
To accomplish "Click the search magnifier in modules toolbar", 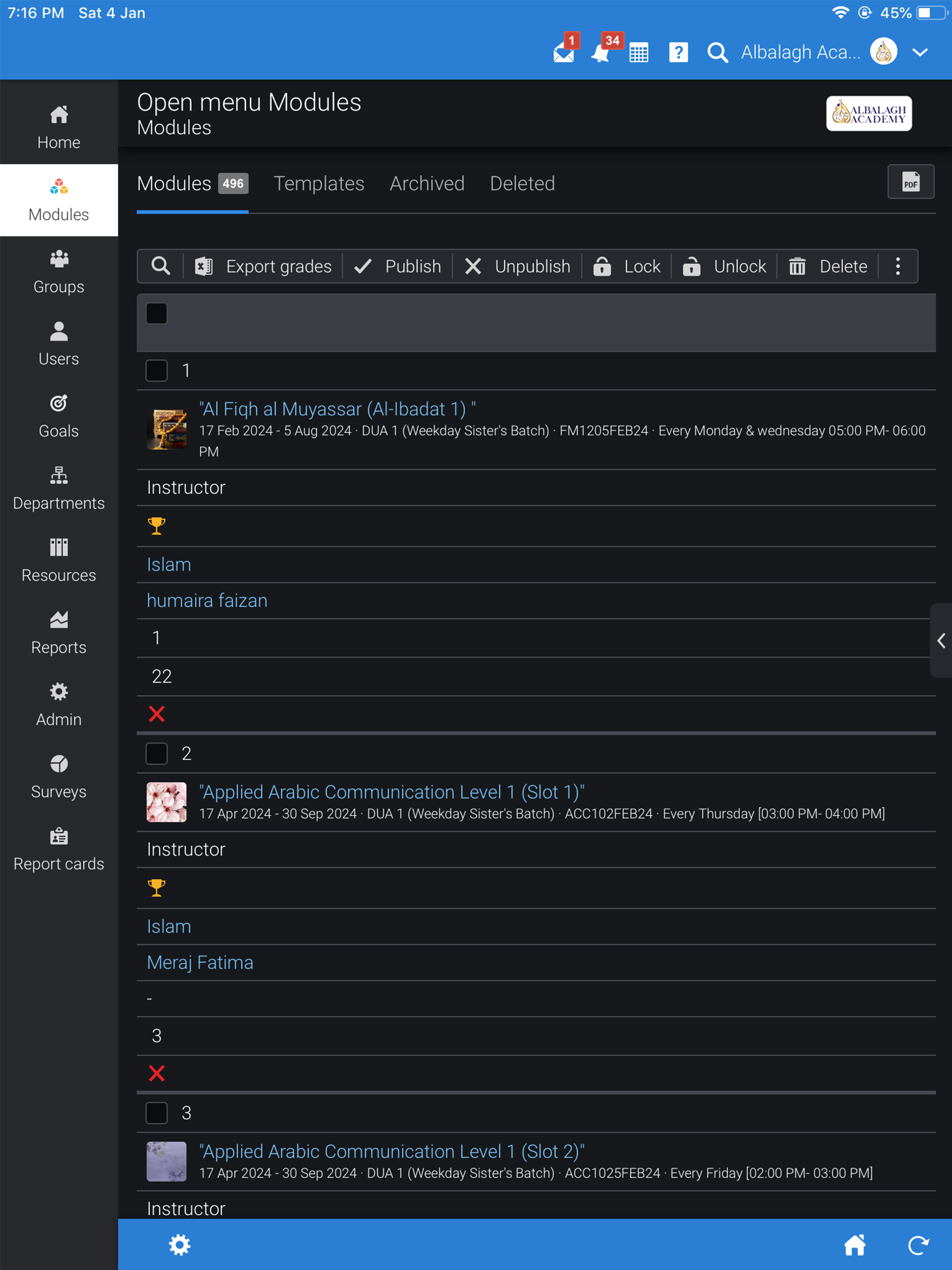I will [161, 266].
